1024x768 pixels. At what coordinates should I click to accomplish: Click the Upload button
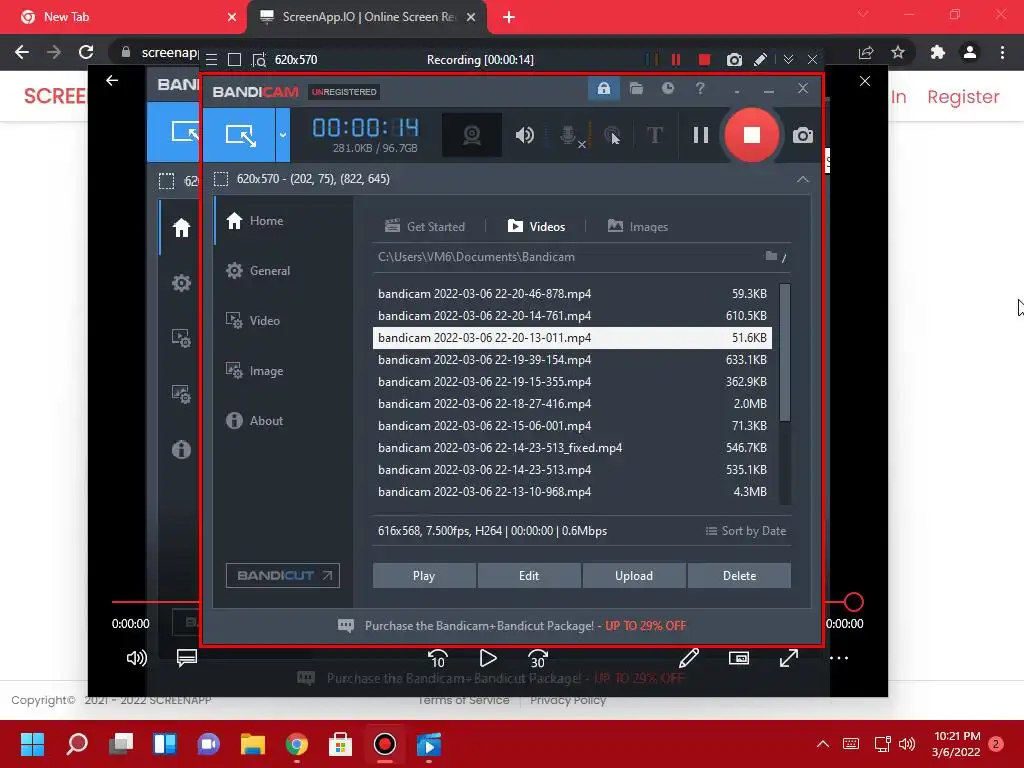coord(634,576)
